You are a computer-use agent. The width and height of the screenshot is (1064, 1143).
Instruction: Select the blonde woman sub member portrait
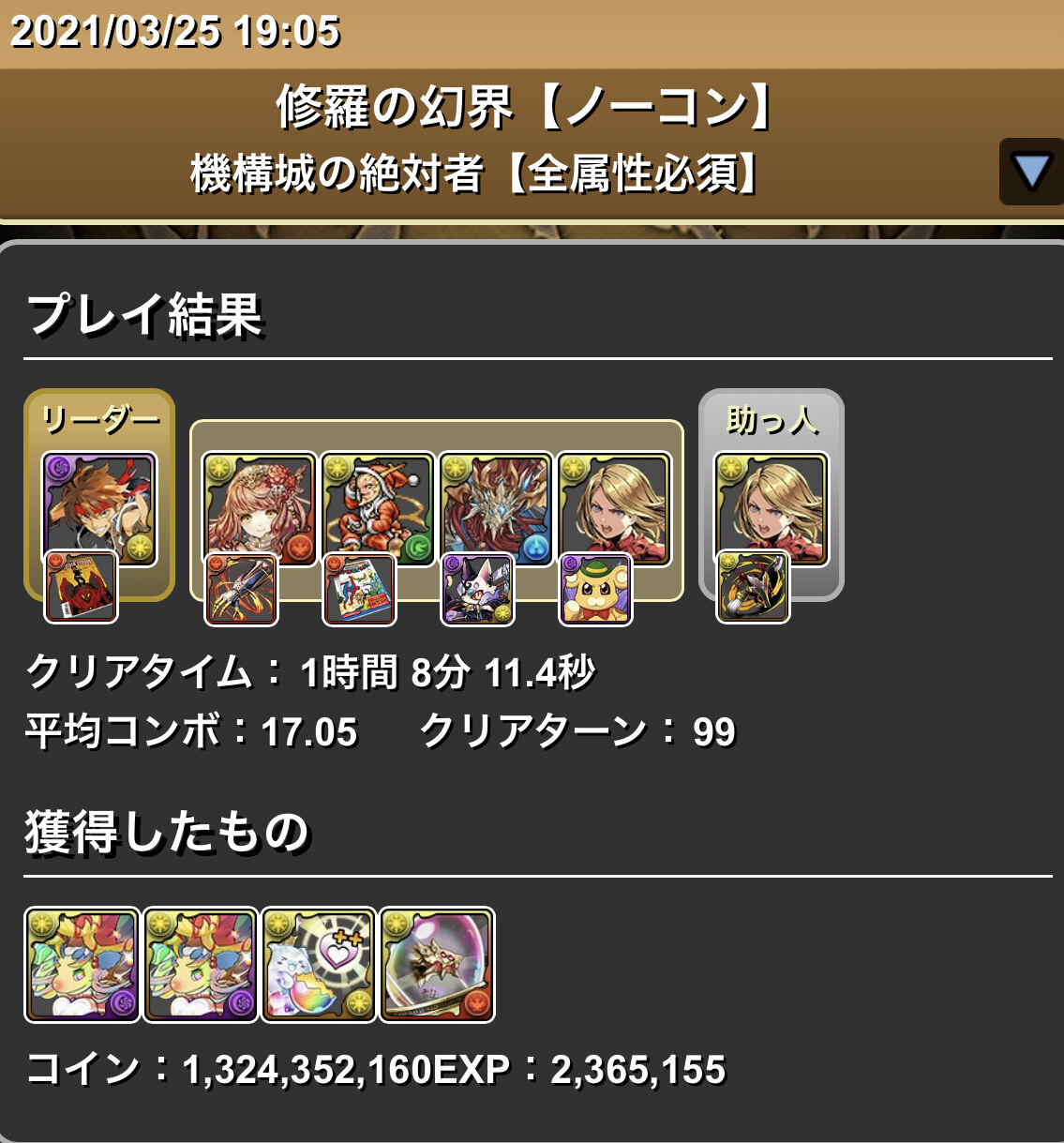pos(614,509)
